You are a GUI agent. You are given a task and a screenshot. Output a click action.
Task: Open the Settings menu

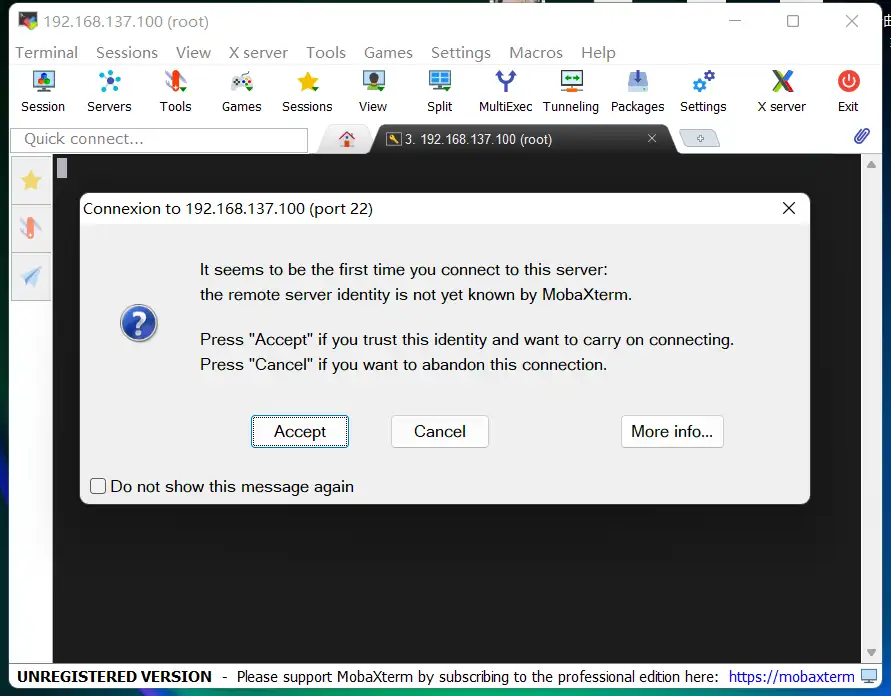coord(461,52)
